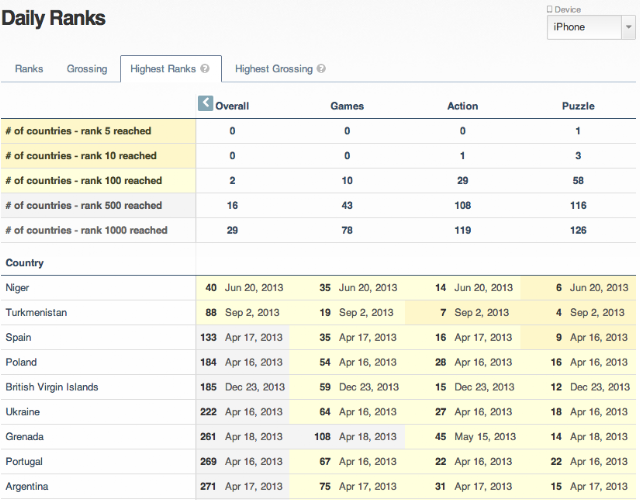Screen dimensions: 640x500
Task: Switch to the Grossing tab
Action: click(x=87, y=69)
